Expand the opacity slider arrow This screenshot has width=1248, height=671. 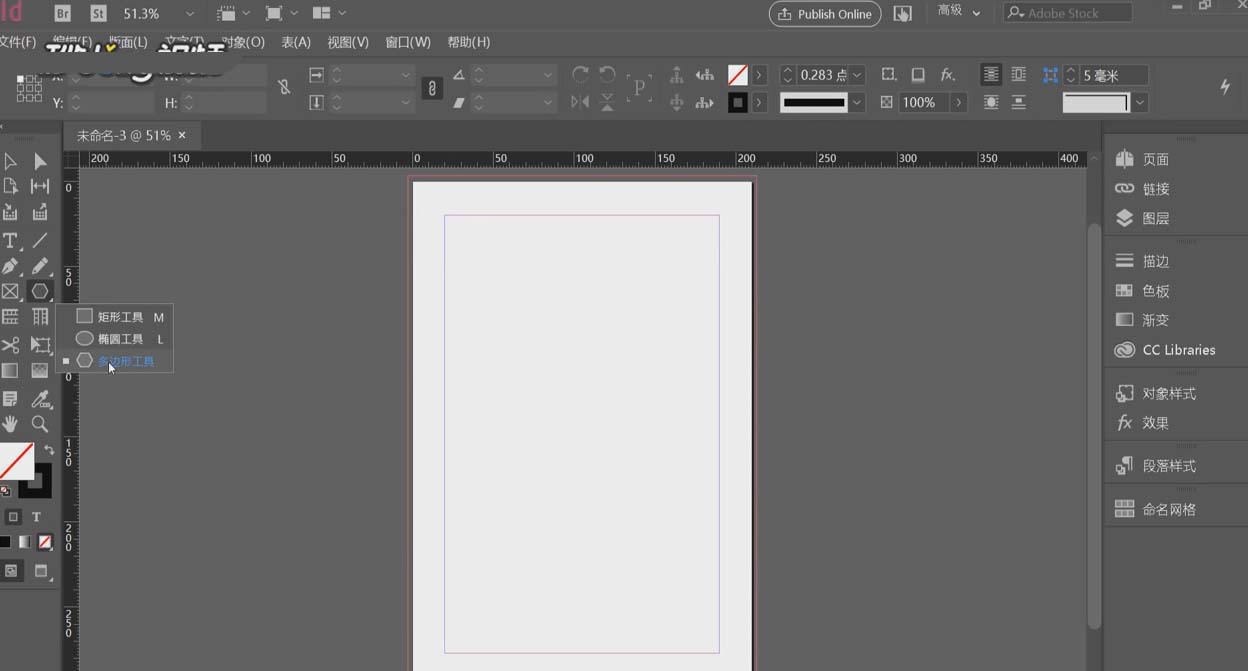(x=959, y=102)
